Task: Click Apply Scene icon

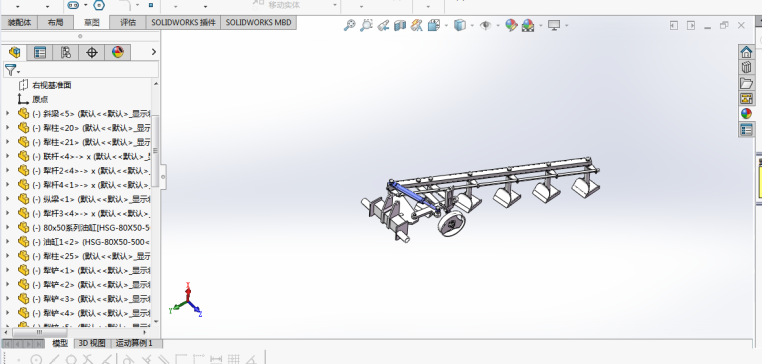Action: (x=528, y=25)
